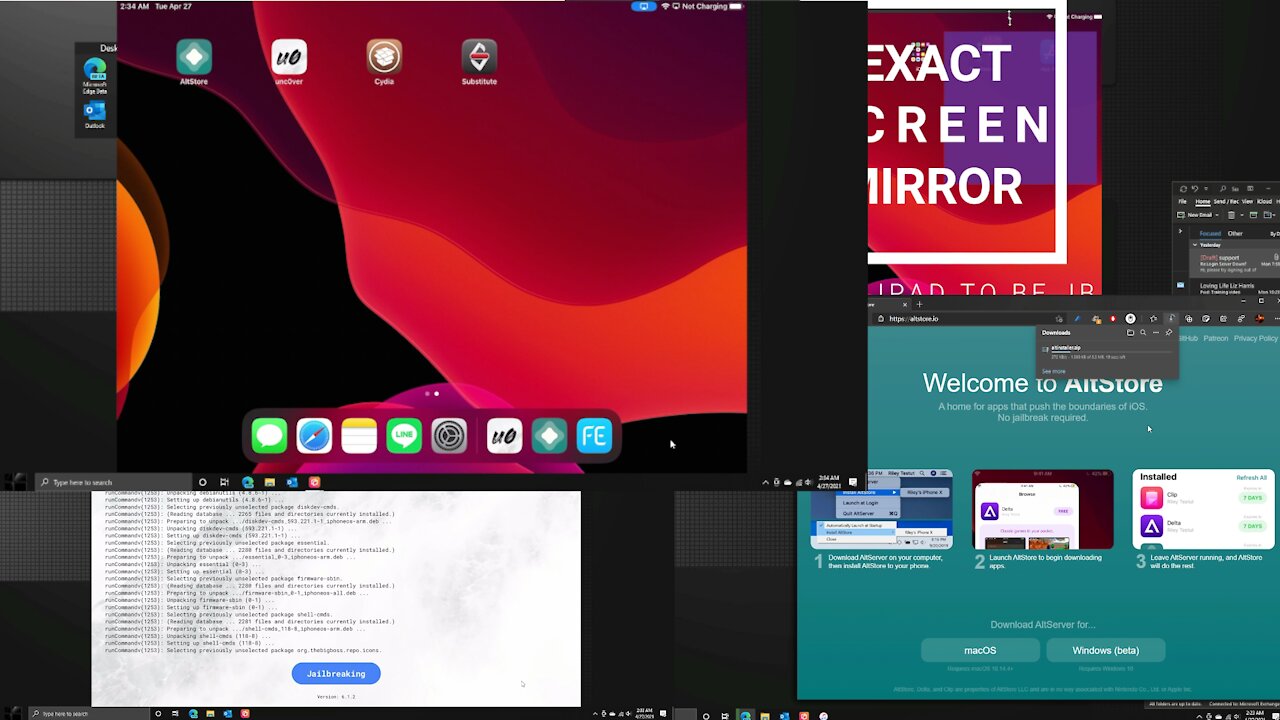The width and height of the screenshot is (1280, 720).
Task: Click Launch AltStore step 2 thumbnail
Action: (x=1043, y=510)
